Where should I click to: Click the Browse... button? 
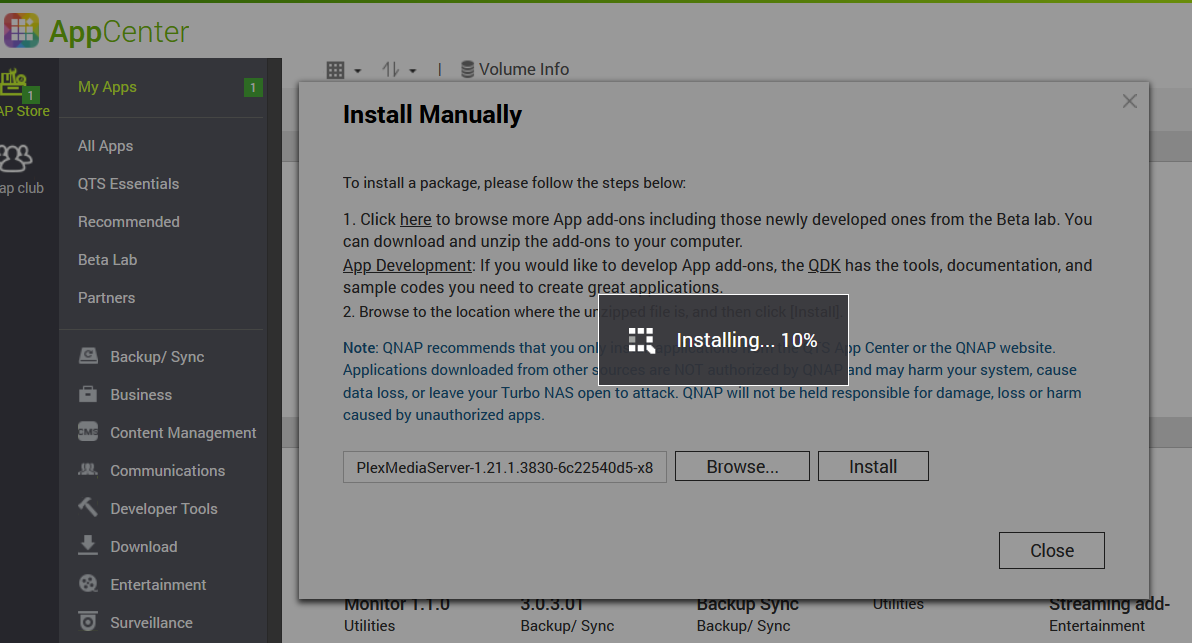click(x=742, y=467)
